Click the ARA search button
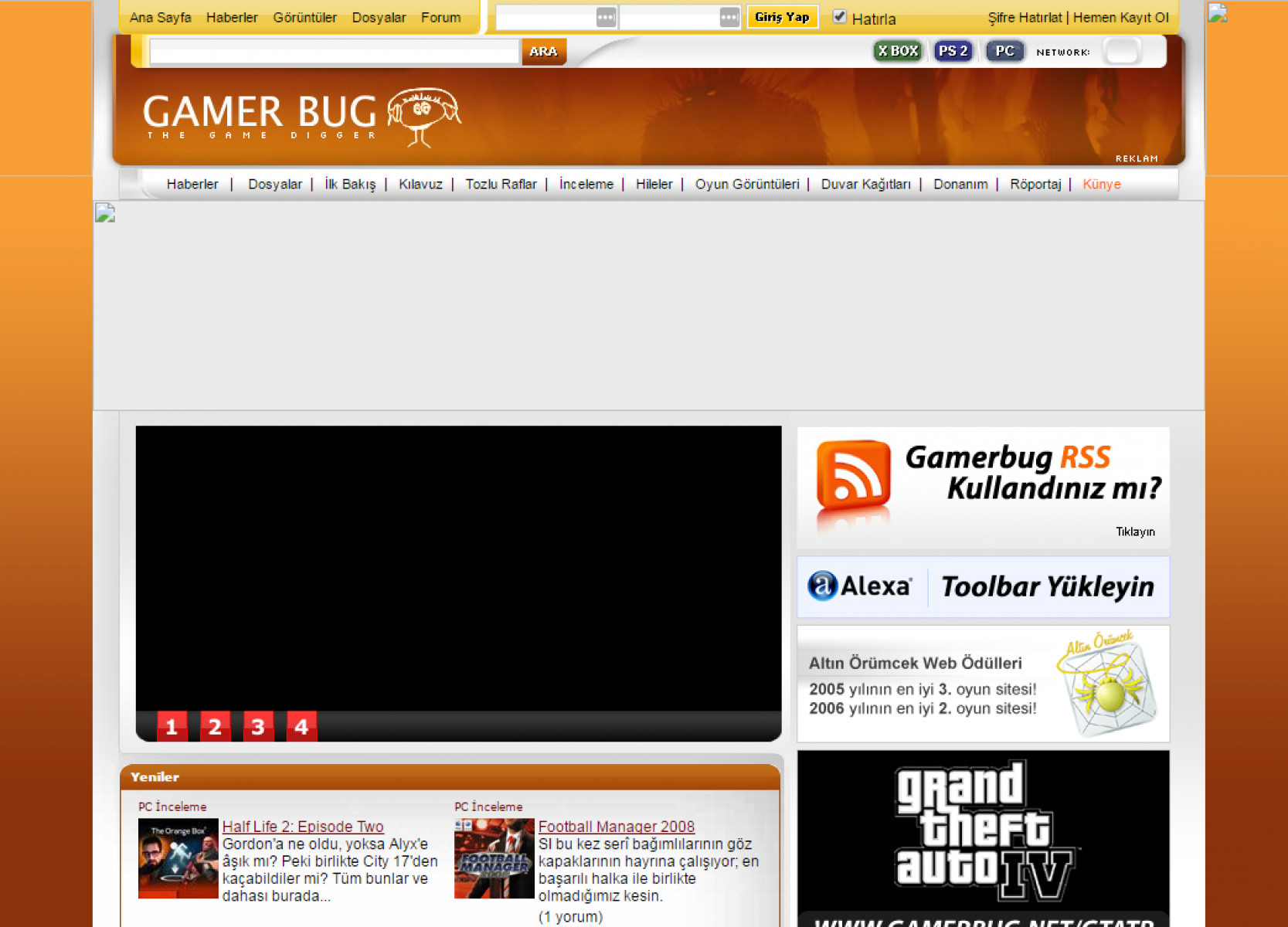This screenshot has height=927, width=1288. point(544,52)
